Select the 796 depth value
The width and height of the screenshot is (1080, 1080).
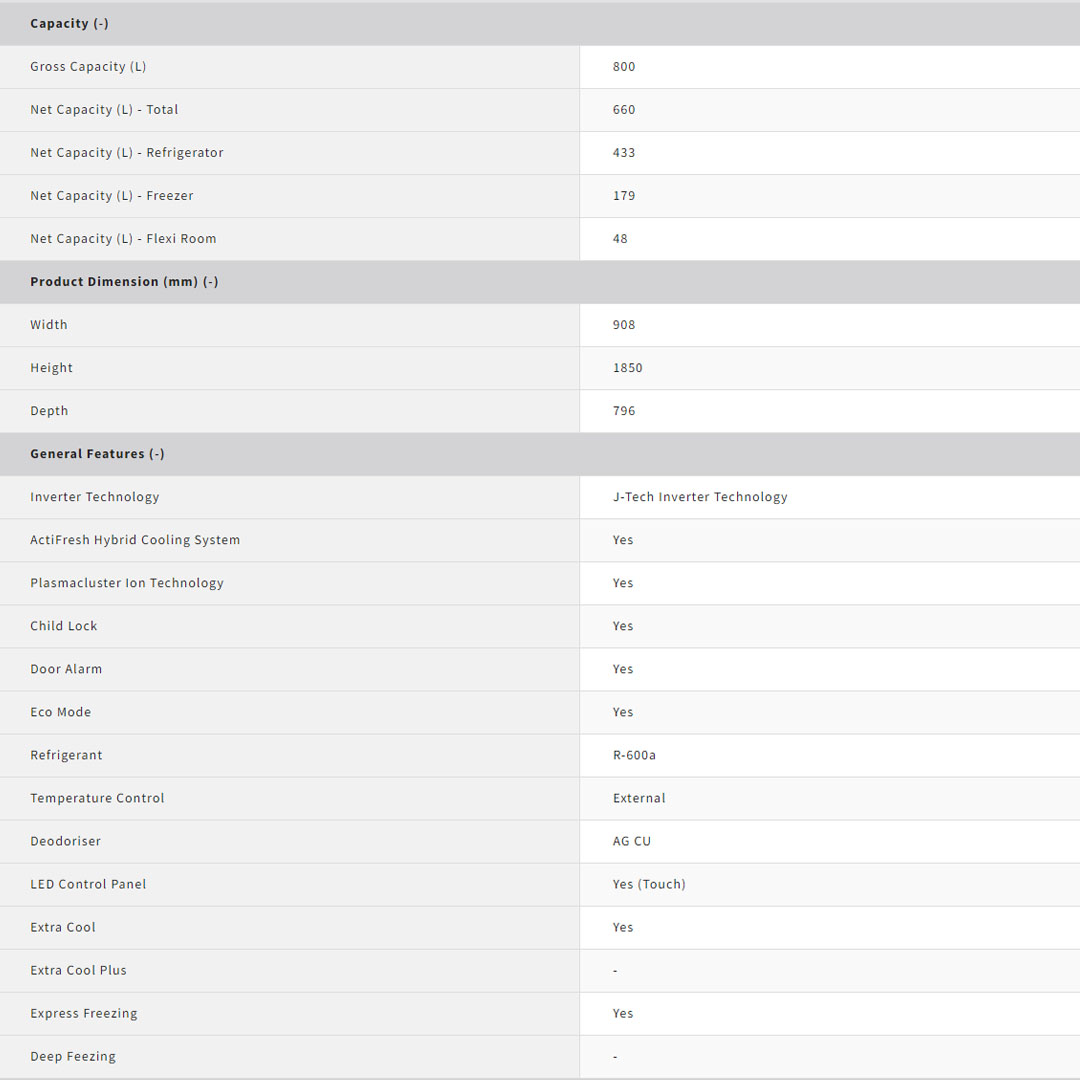click(x=624, y=411)
